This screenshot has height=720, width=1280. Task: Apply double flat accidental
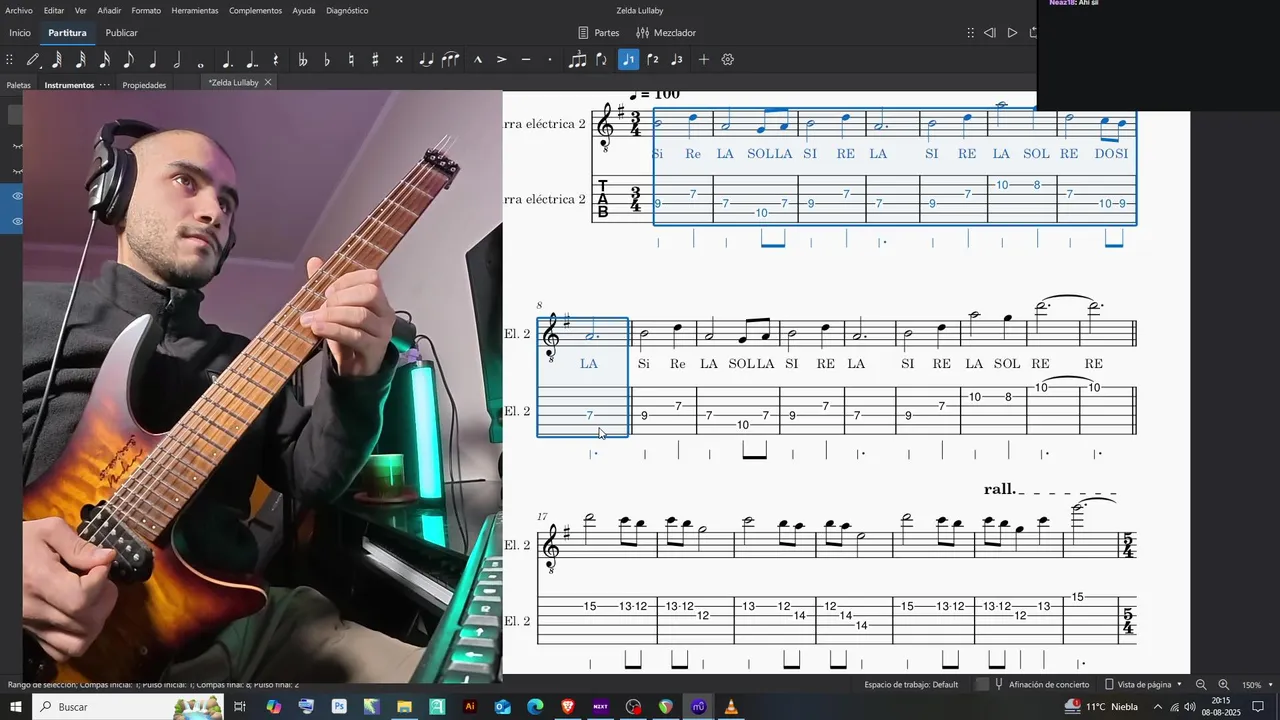pos(302,60)
